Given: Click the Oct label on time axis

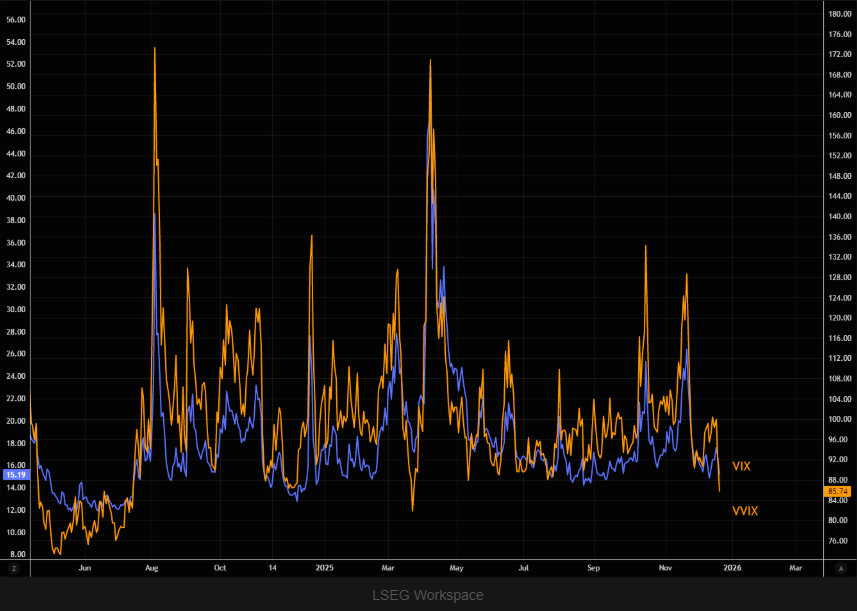Looking at the screenshot, I should (x=220, y=567).
